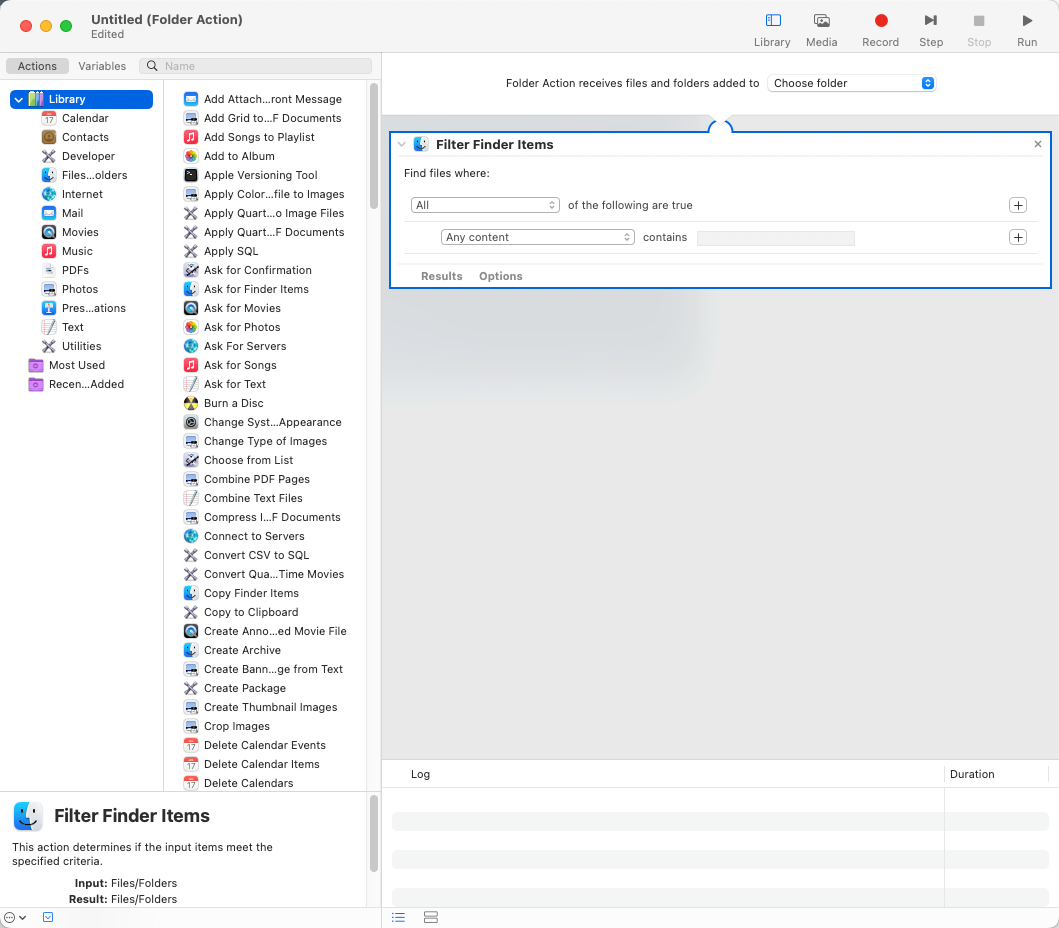Select the Utilities category
The height and width of the screenshot is (928, 1059).
coord(81,345)
